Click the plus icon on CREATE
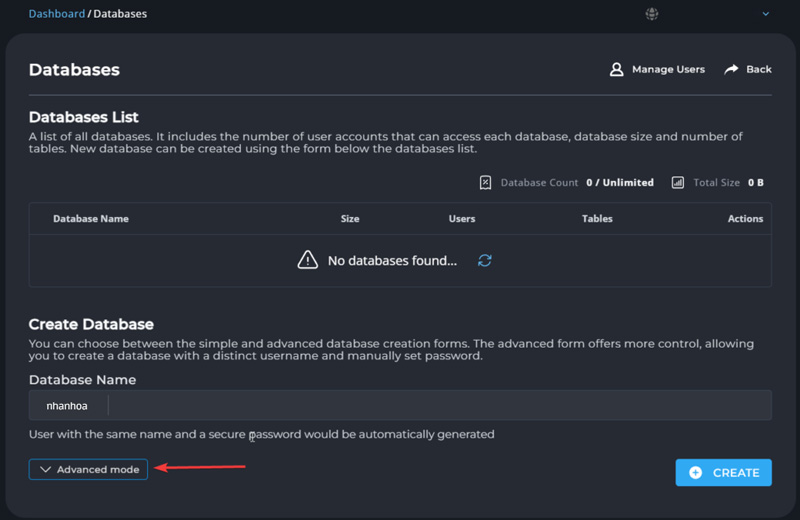 pyautogui.click(x=695, y=473)
